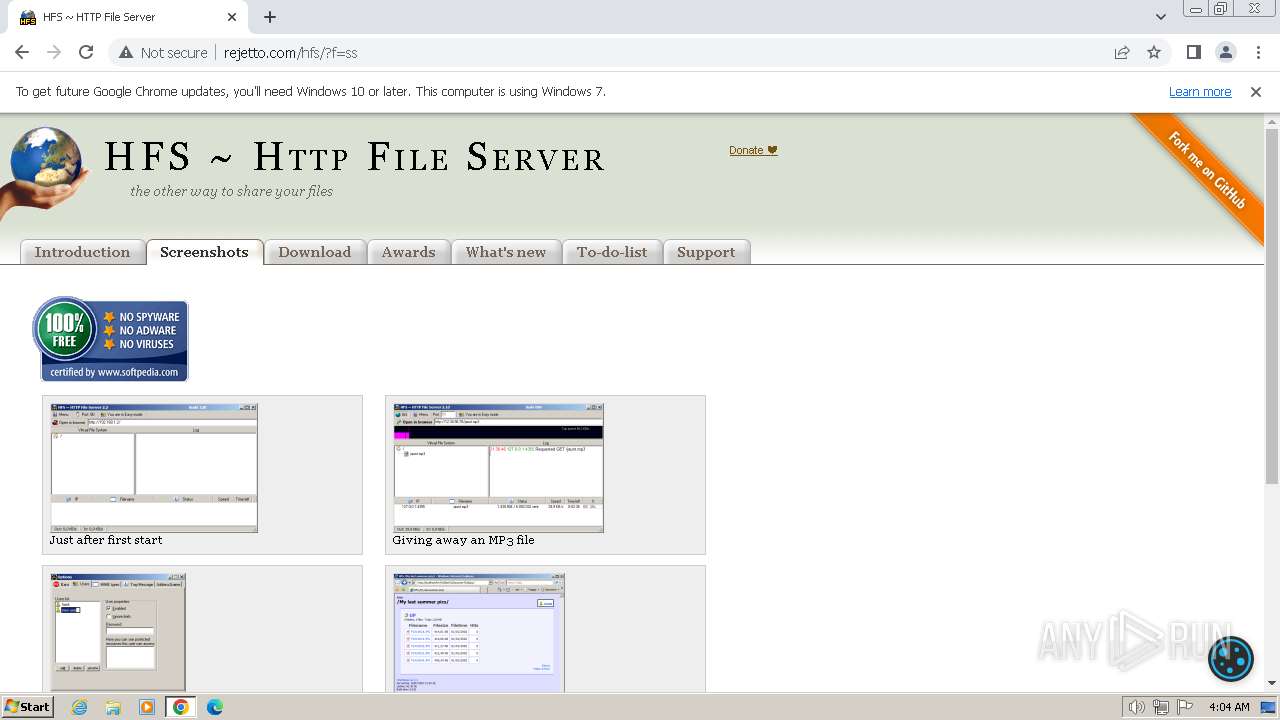Image resolution: width=1280 pixels, height=720 pixels.
Task: Open the browser side panel
Action: (1193, 52)
